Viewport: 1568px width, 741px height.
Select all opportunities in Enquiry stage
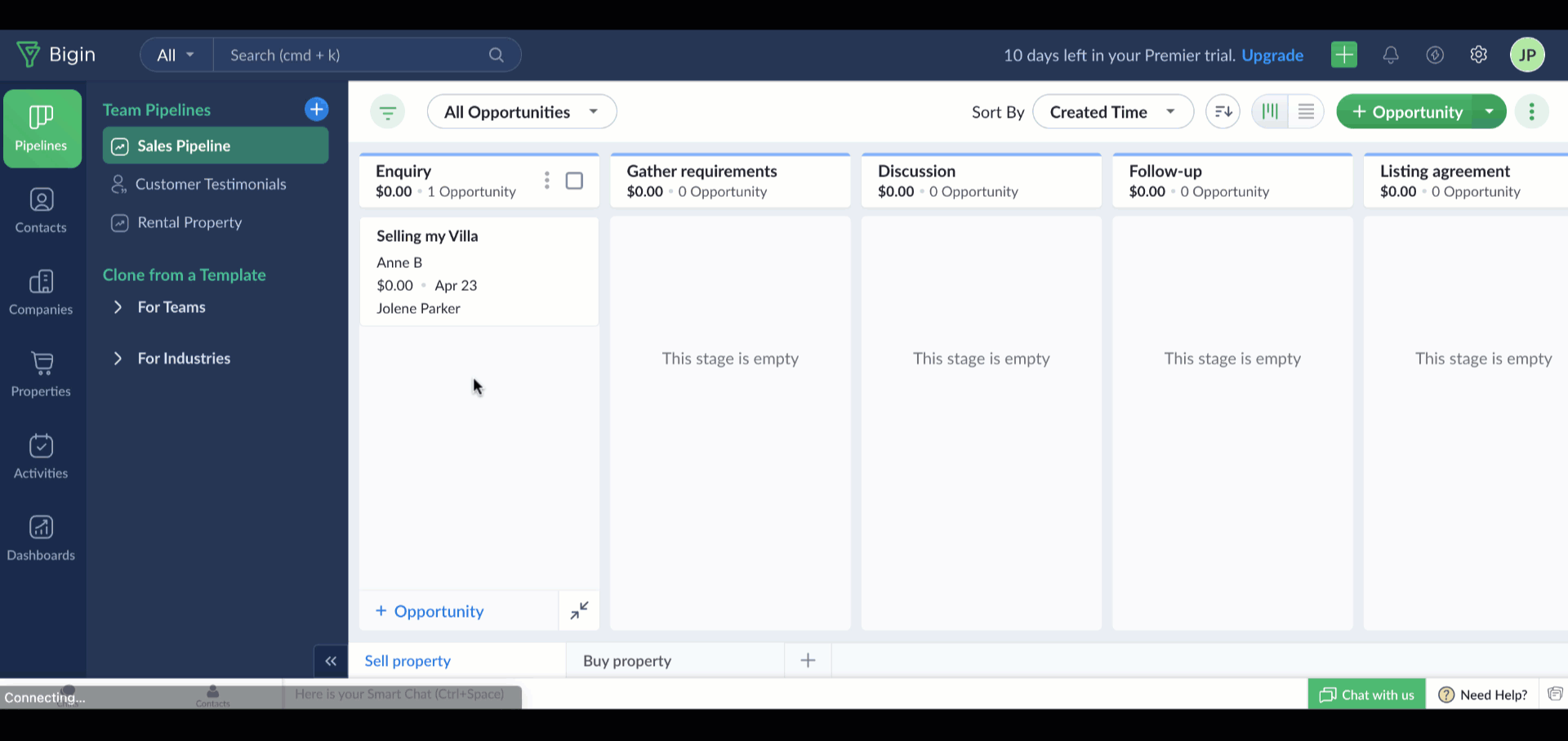[575, 181]
